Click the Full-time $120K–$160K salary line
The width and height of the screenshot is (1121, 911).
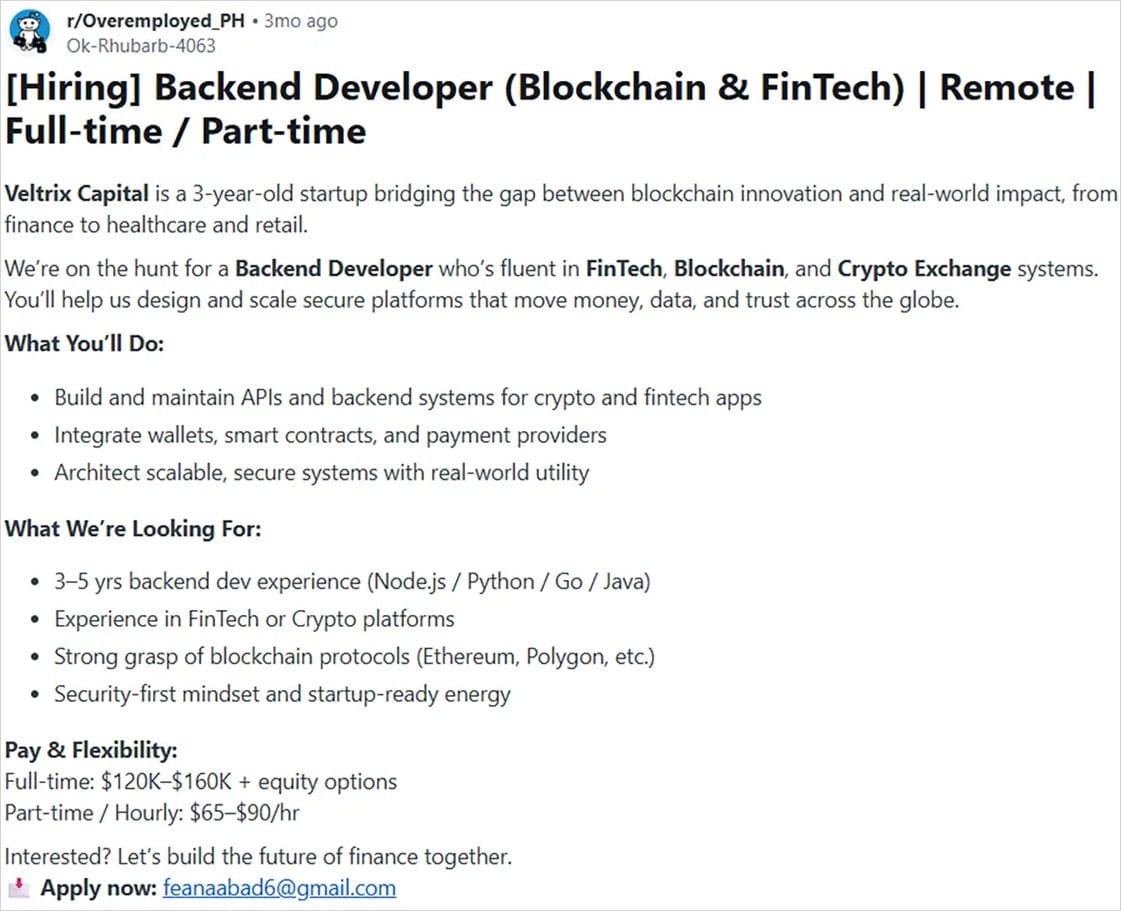[x=200, y=781]
